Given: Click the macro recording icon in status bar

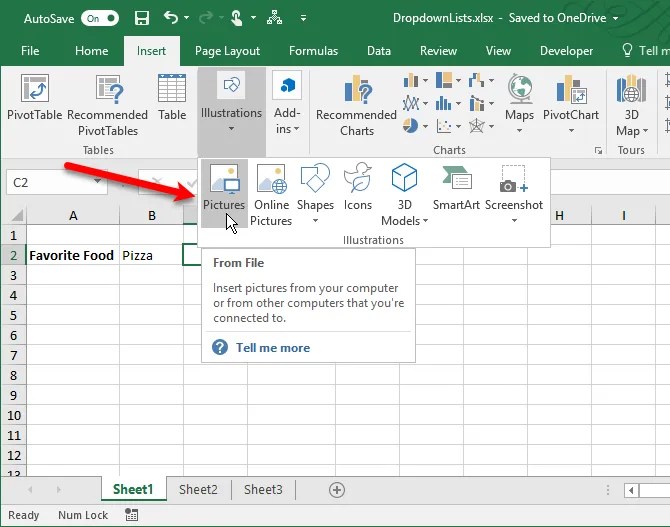Looking at the screenshot, I should pyautogui.click(x=132, y=515).
